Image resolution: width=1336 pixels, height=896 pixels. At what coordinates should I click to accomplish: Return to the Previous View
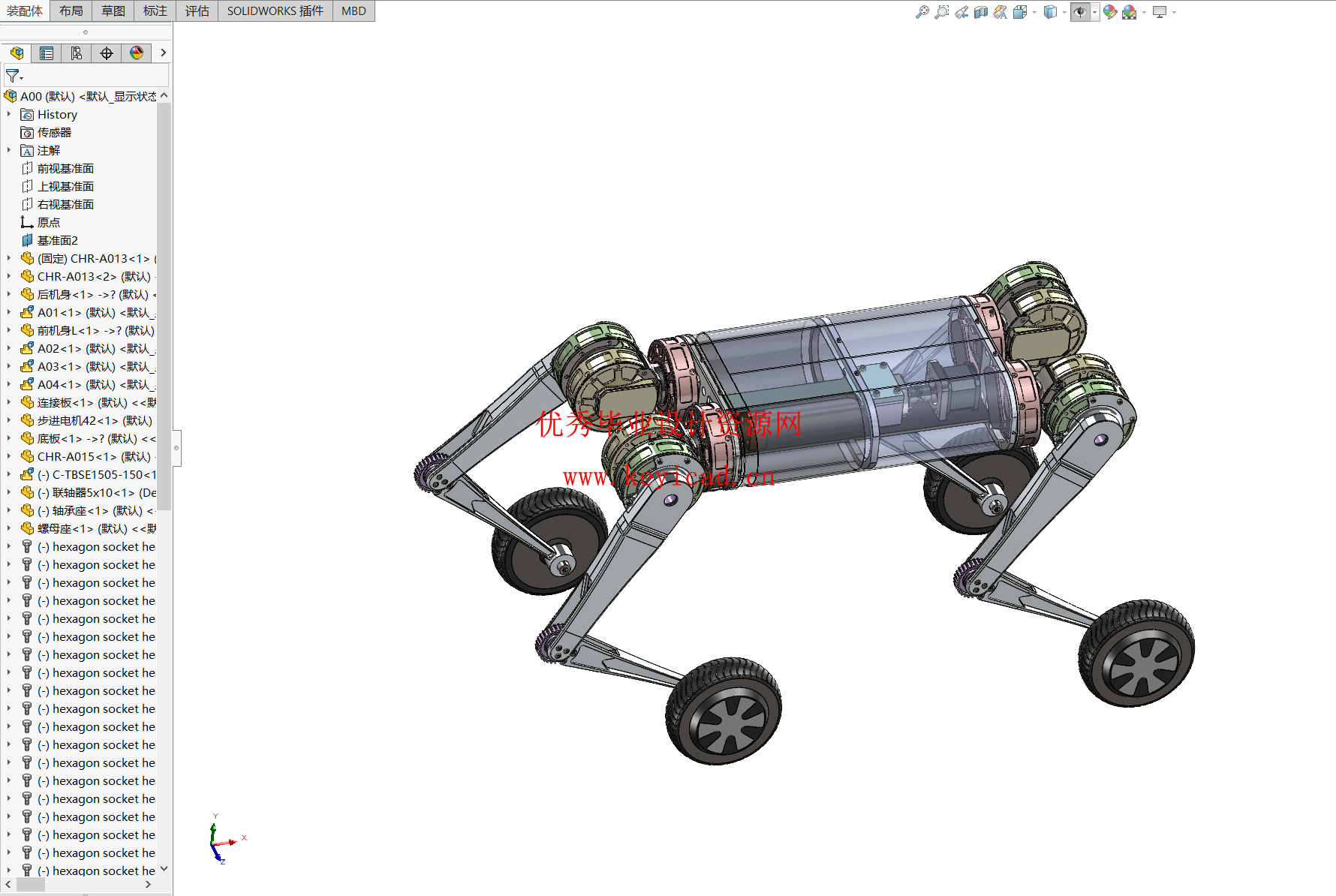pos(961,12)
